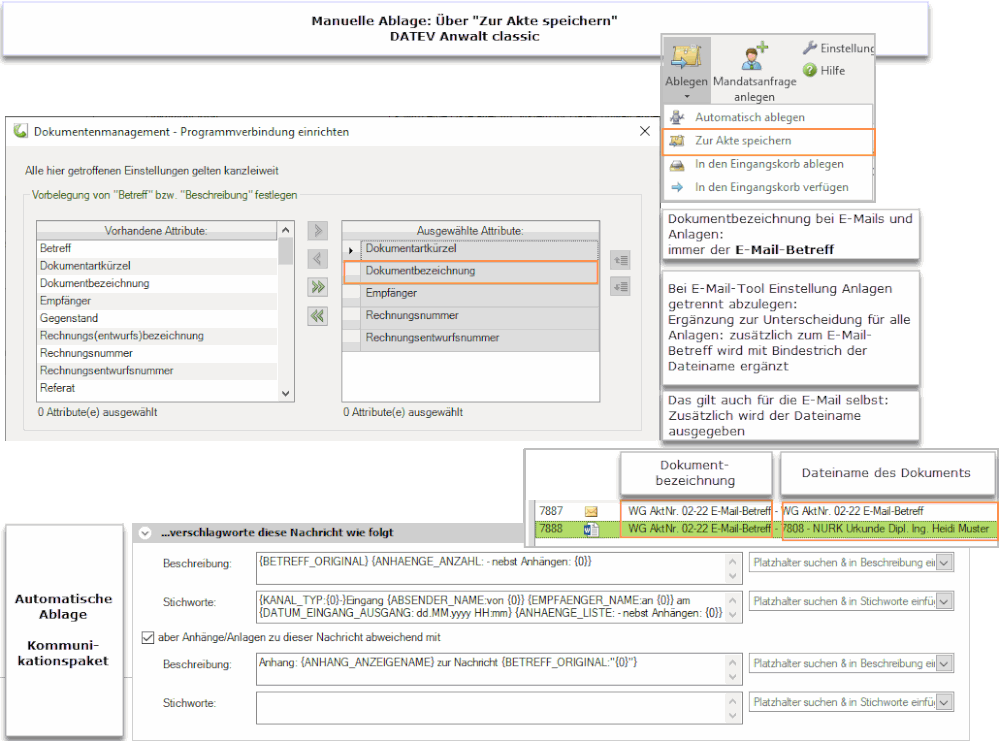Viewport: 999px width, 741px height.
Task: Click Ausgewählte Attribute column header
Action: (471, 231)
